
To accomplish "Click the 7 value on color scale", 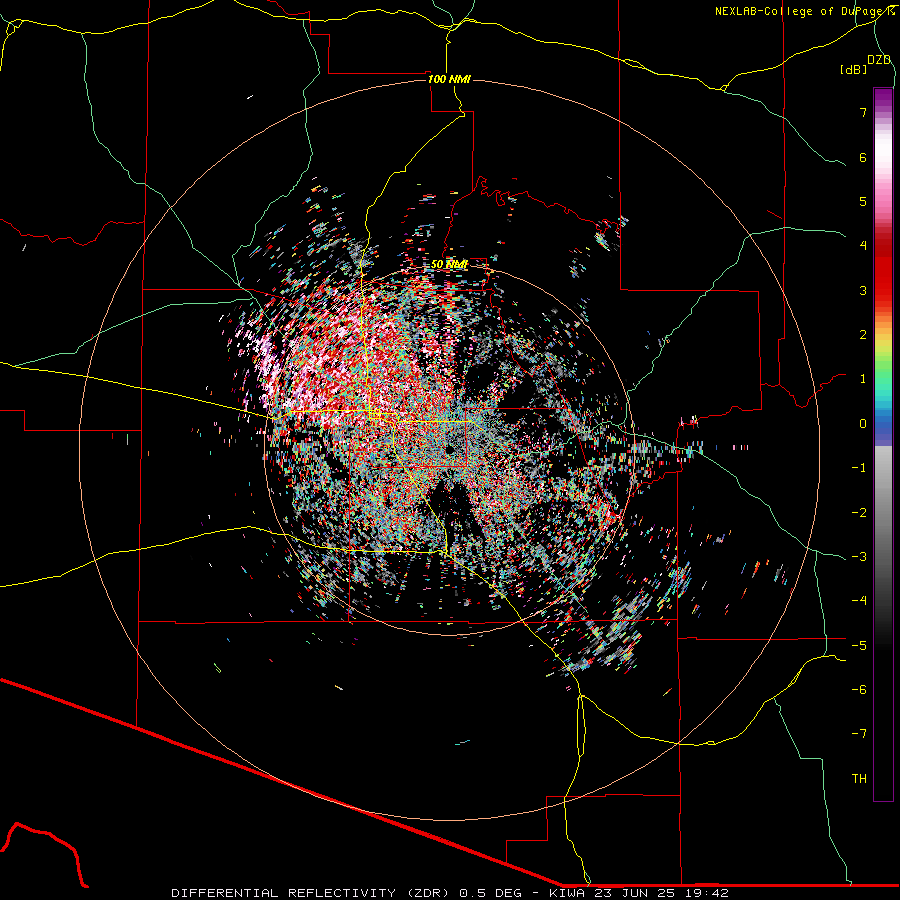I will (863, 112).
